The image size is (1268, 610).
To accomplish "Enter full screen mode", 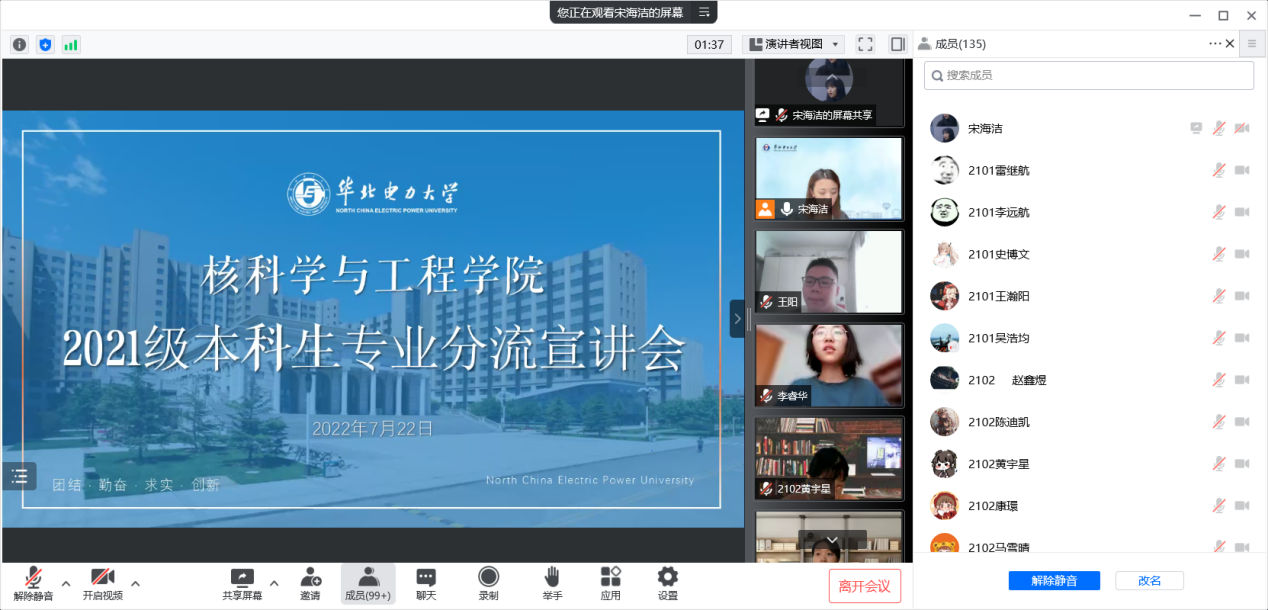I will [x=865, y=44].
